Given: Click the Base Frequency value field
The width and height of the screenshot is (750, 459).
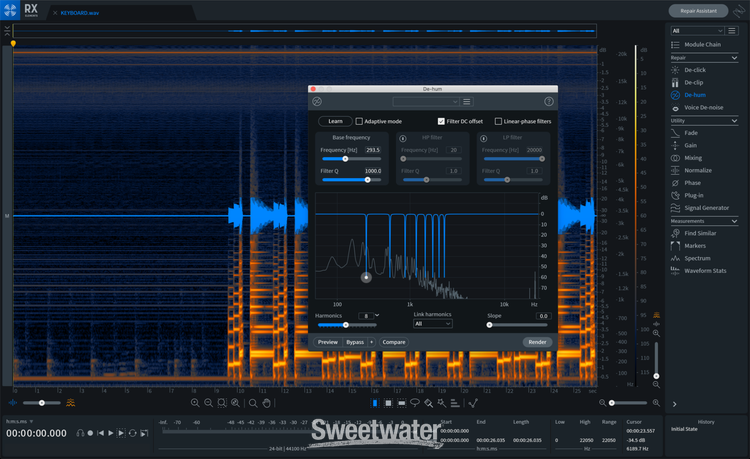Looking at the screenshot, I should pos(373,150).
